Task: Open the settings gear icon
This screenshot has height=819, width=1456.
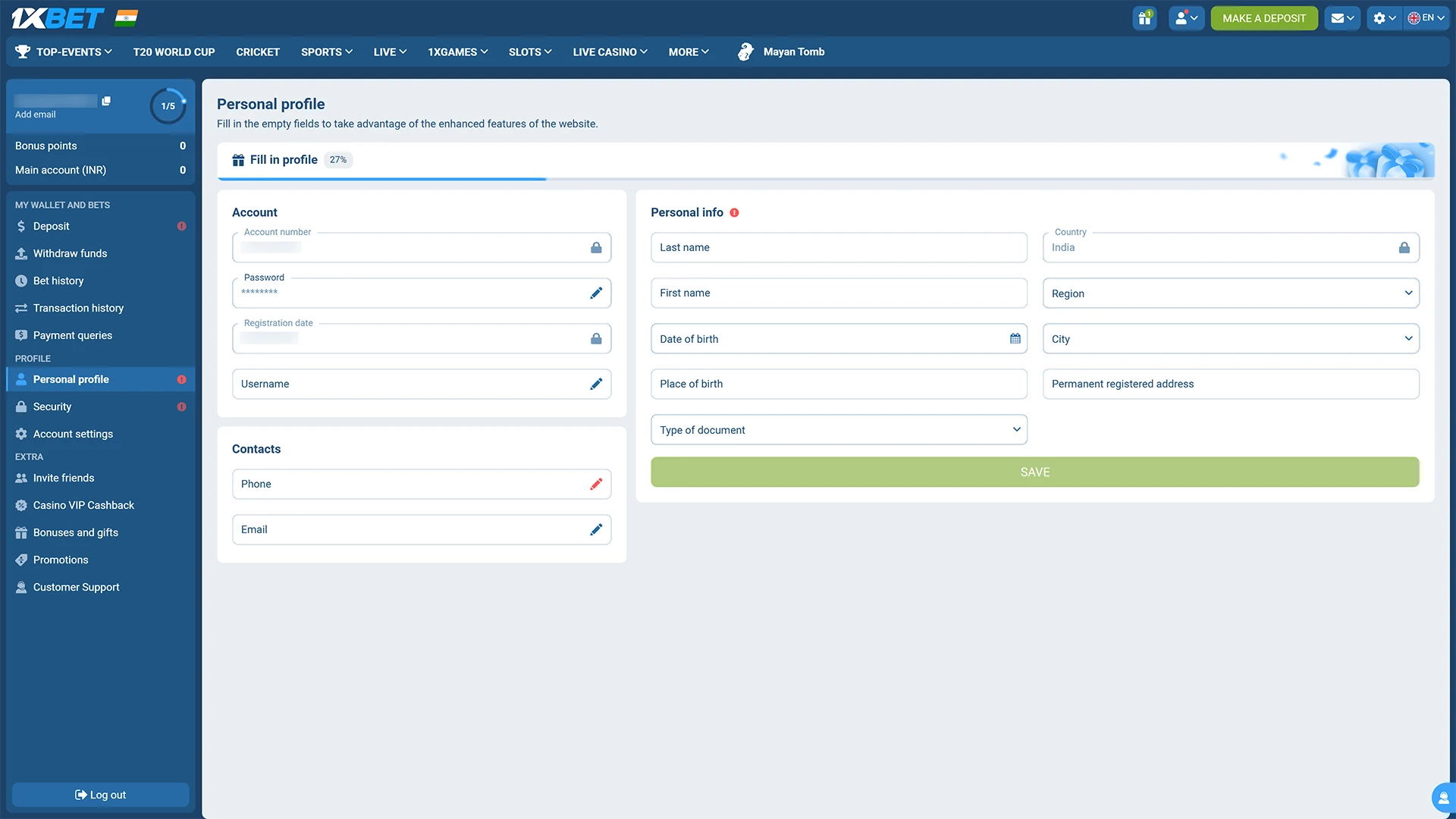Action: click(1380, 17)
